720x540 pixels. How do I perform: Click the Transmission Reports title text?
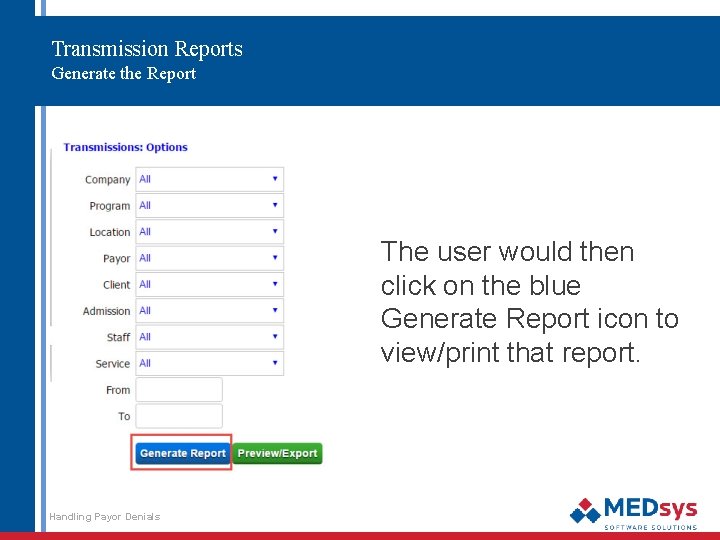tap(147, 49)
